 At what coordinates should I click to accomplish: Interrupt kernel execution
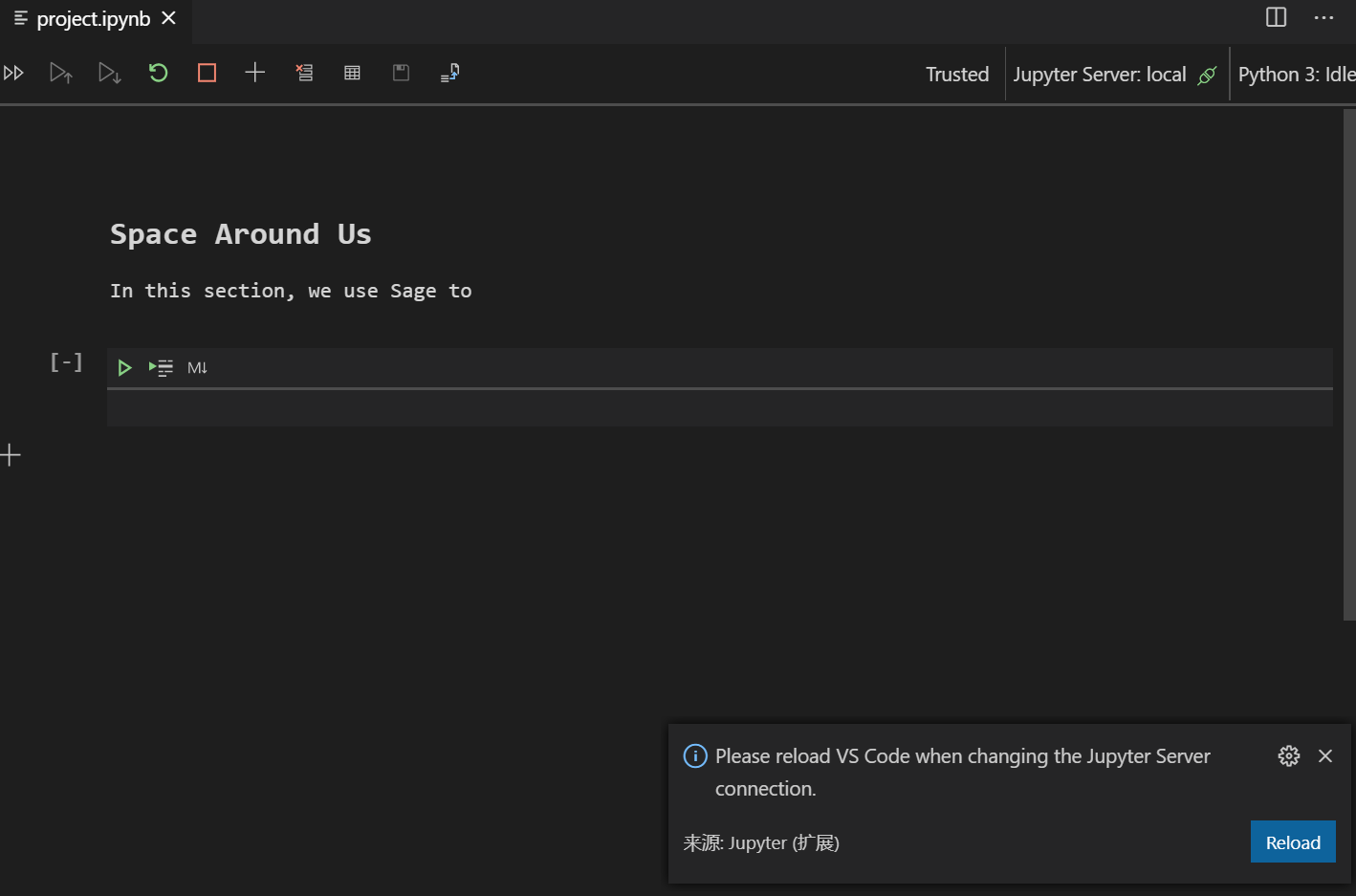(x=206, y=72)
